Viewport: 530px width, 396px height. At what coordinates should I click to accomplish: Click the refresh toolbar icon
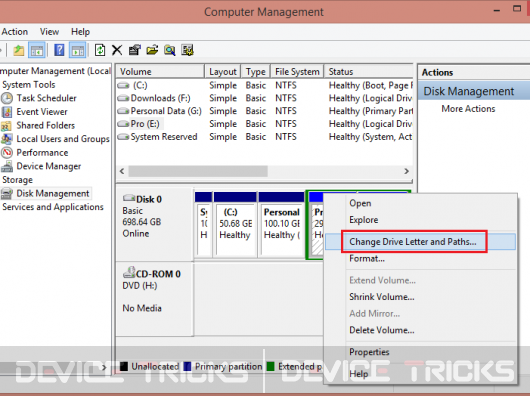[100, 50]
